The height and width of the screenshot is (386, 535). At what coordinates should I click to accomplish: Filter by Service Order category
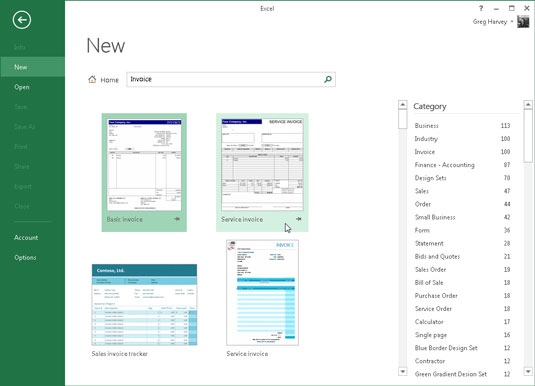click(462, 309)
